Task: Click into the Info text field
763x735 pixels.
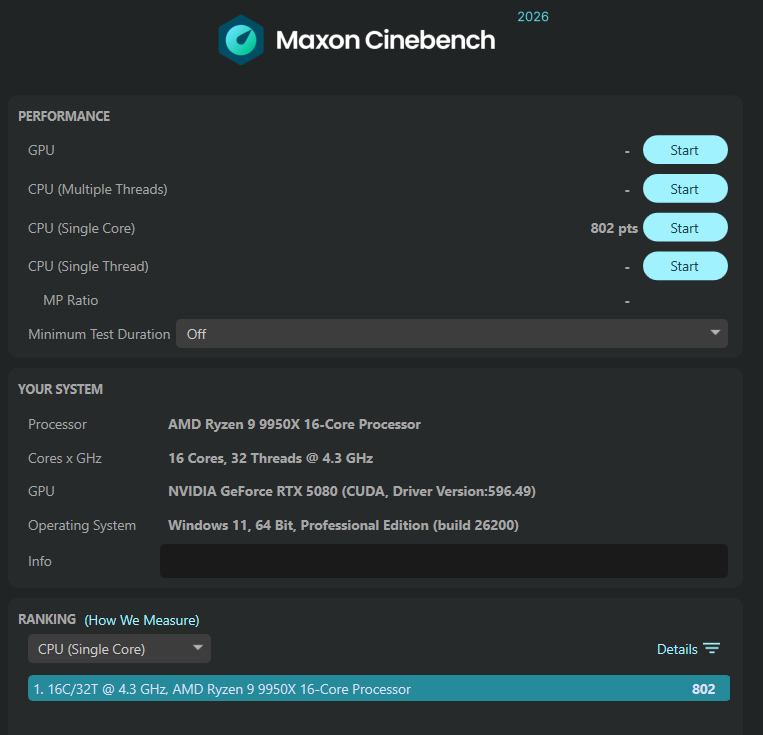Action: point(444,561)
